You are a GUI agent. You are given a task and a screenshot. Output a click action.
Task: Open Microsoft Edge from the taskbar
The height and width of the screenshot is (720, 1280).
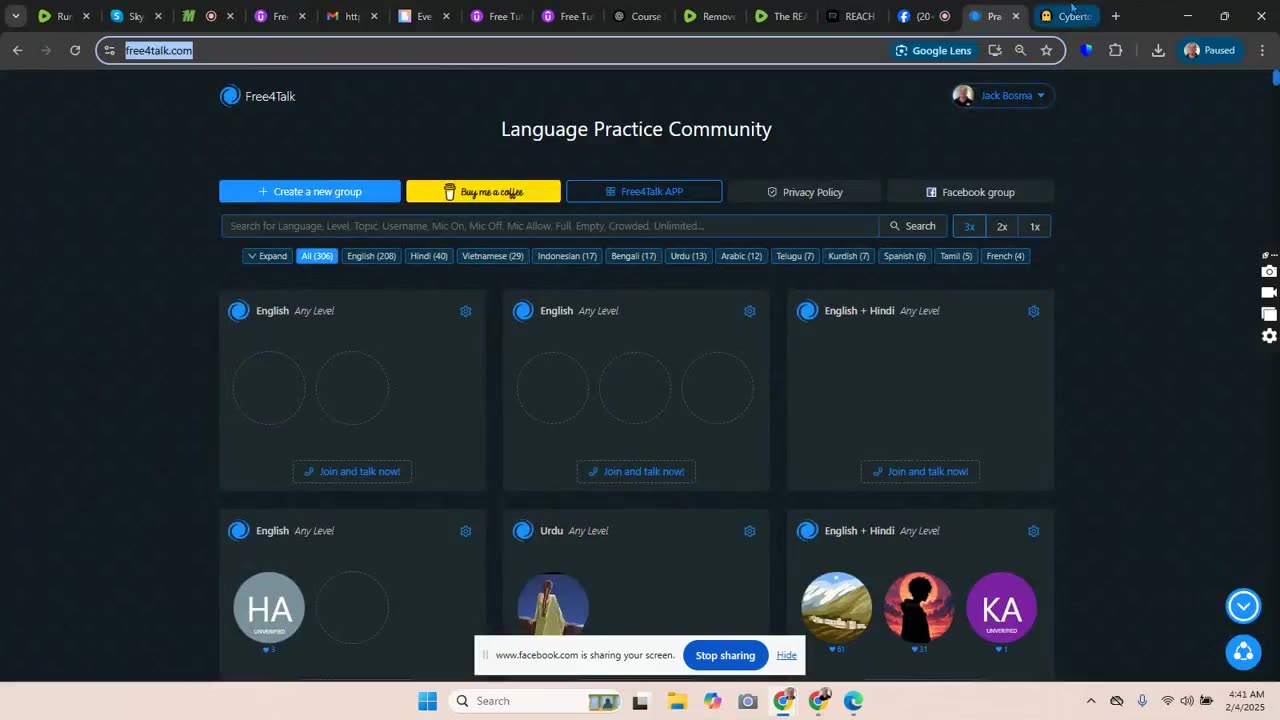click(x=853, y=701)
